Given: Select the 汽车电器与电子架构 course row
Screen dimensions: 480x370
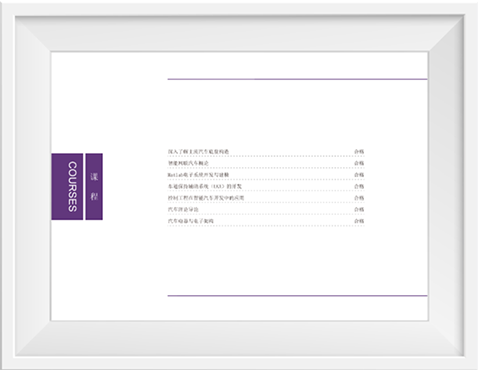Looking at the screenshot, I should (266, 221).
